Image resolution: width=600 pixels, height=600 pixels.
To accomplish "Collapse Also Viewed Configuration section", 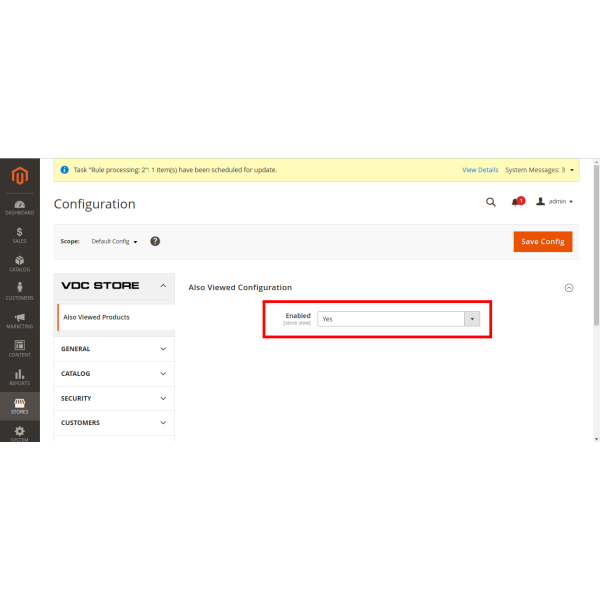I will coord(569,288).
